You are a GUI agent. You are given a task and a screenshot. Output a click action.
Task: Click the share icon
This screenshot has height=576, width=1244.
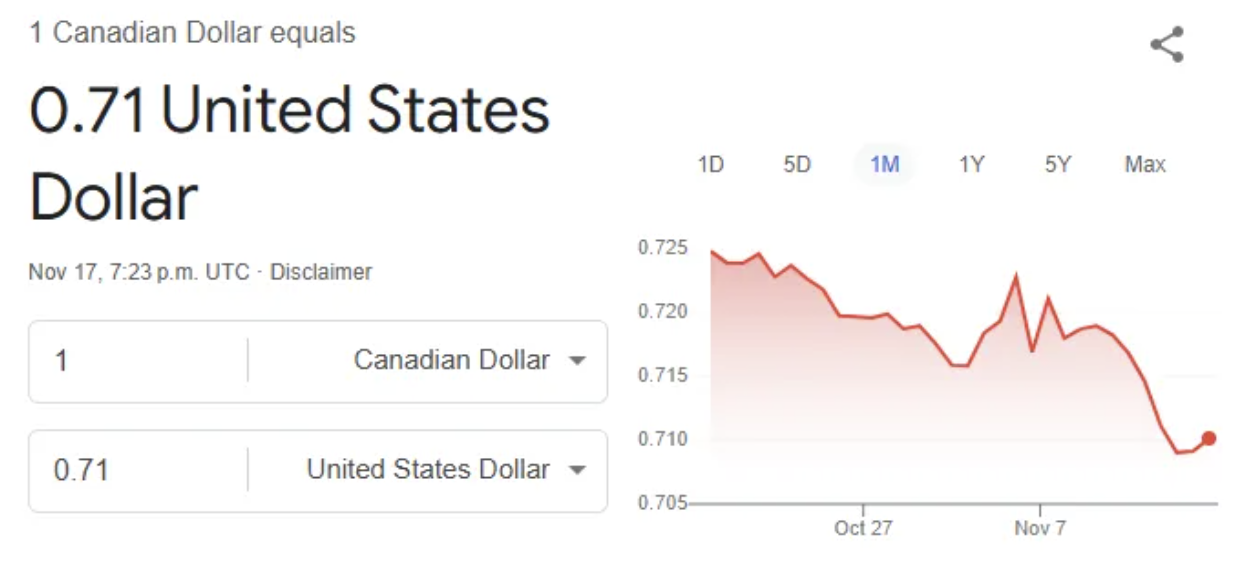click(1167, 45)
